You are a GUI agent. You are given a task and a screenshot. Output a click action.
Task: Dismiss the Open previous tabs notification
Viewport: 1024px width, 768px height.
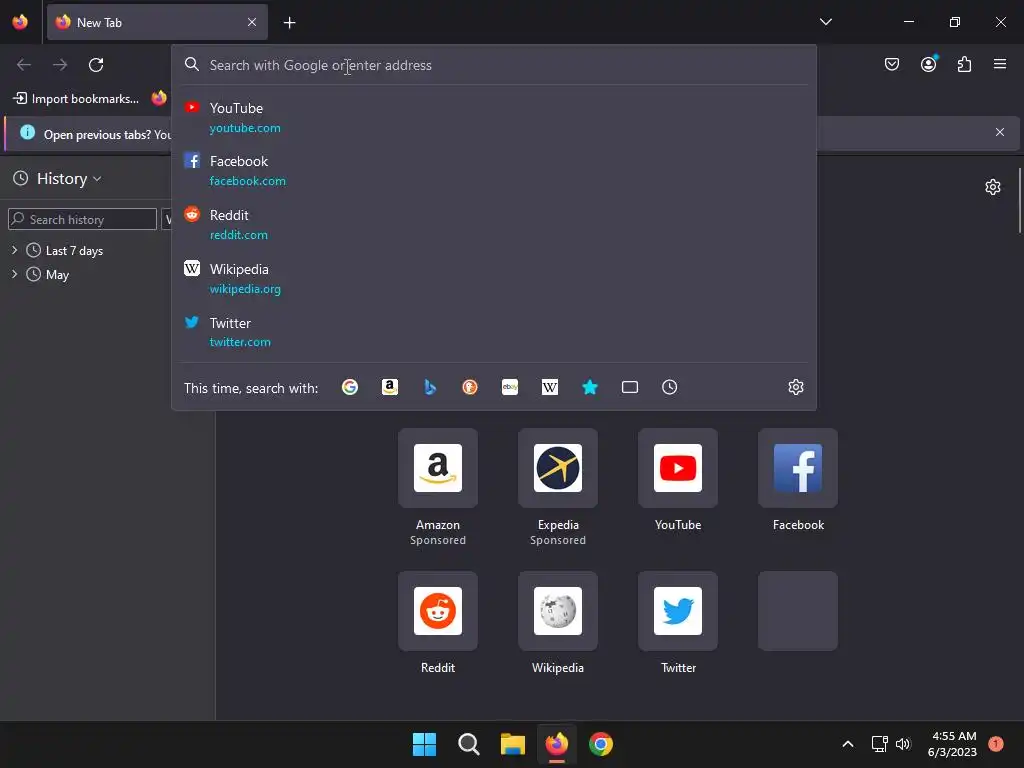tap(1000, 133)
